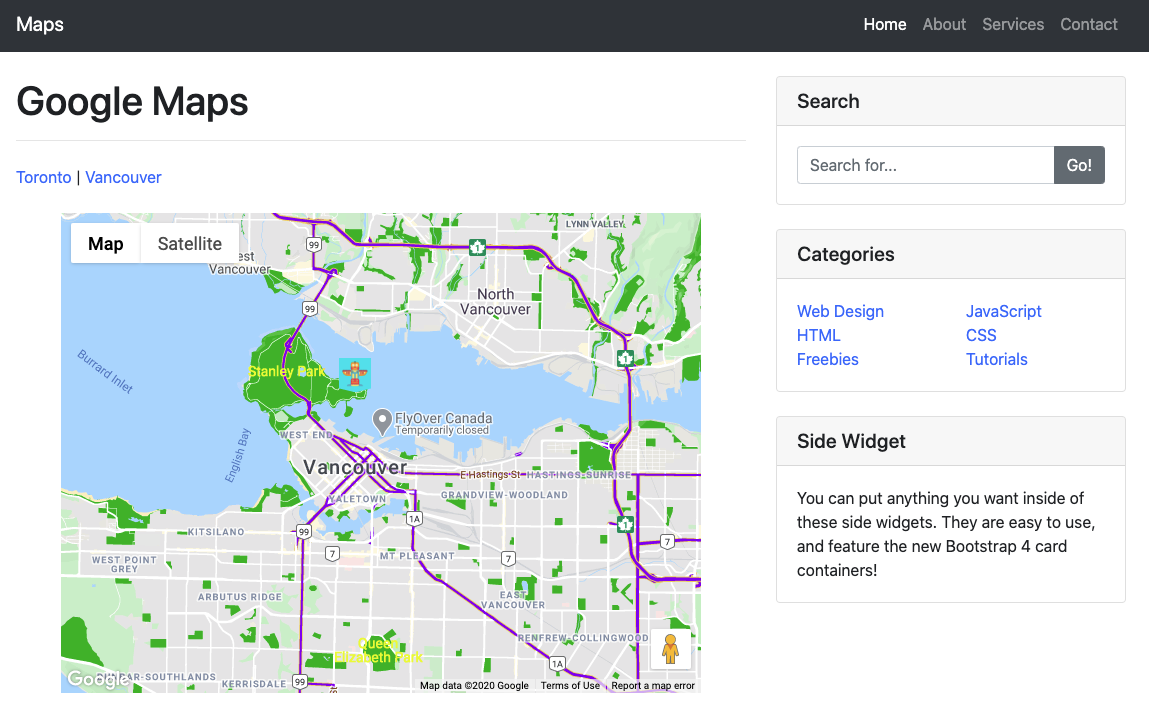
Task: Open the JavaScript category link
Action: [x=1003, y=311]
